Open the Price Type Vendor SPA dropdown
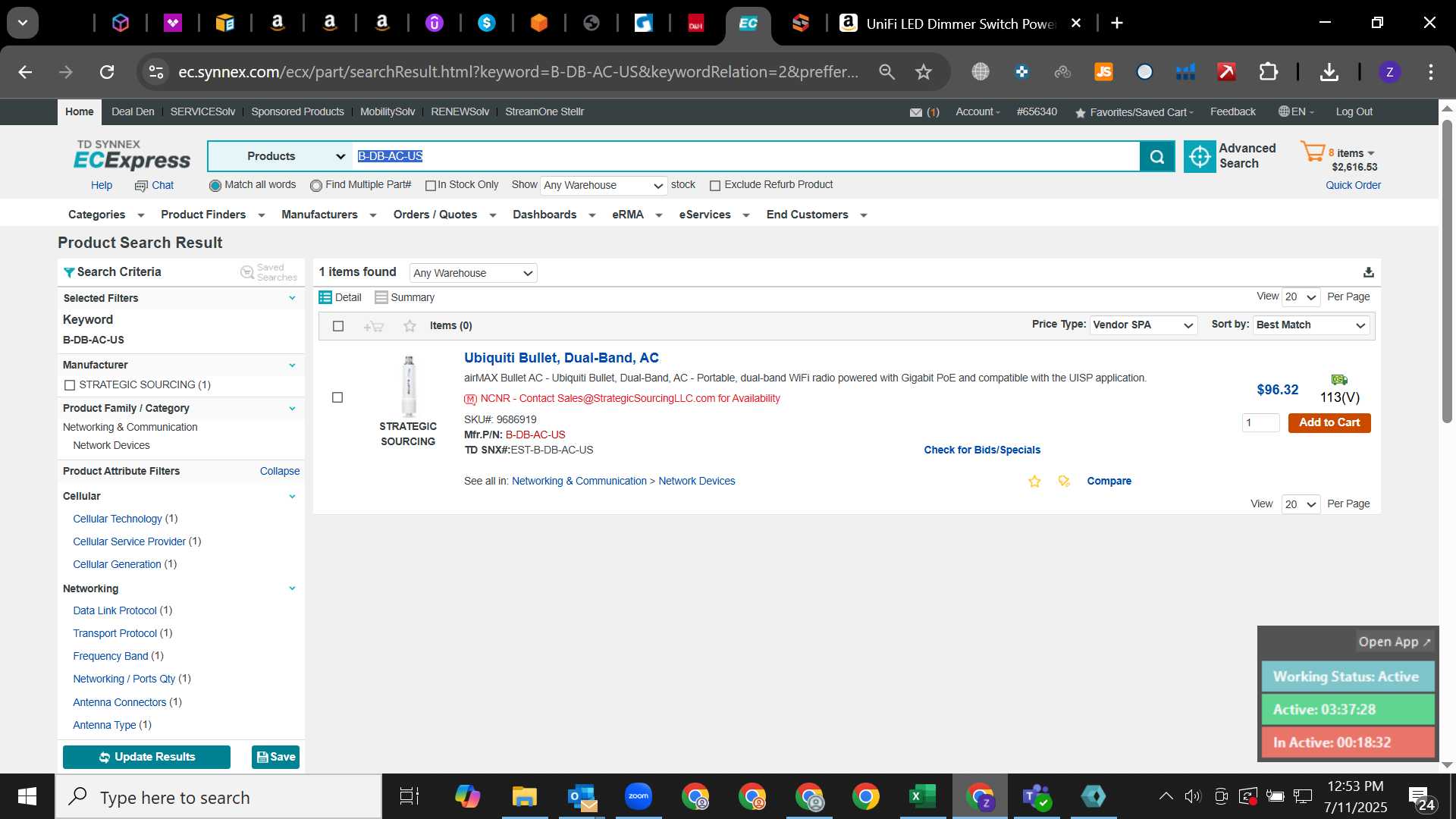Viewport: 1456px width, 819px height. tap(1144, 325)
